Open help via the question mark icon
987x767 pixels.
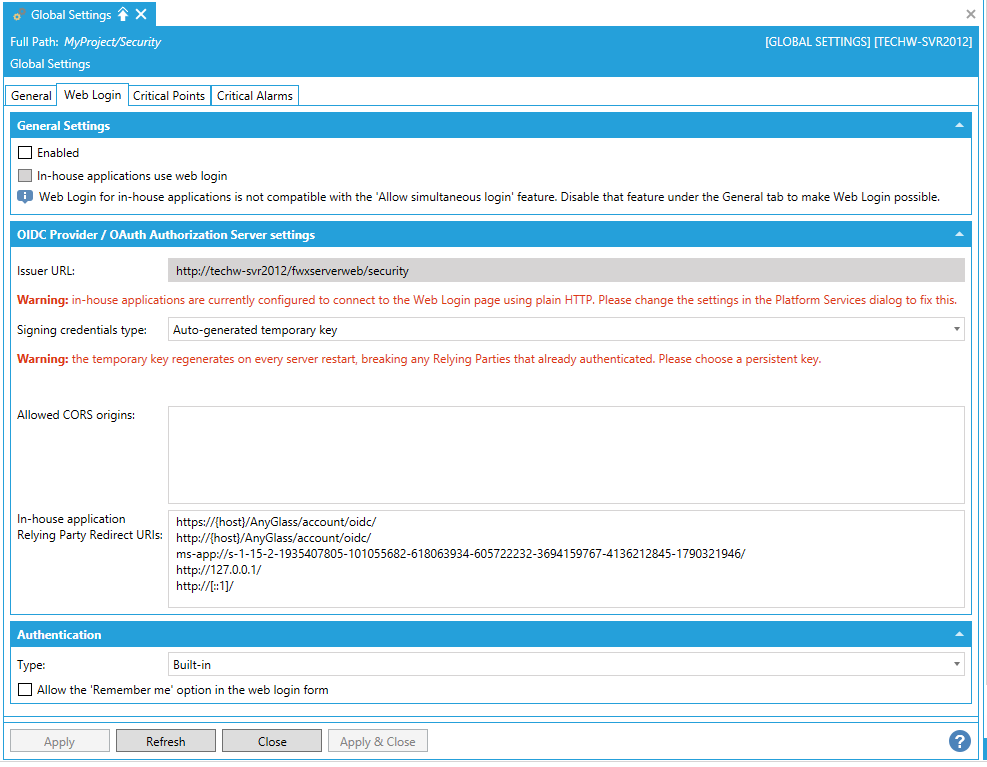click(960, 741)
